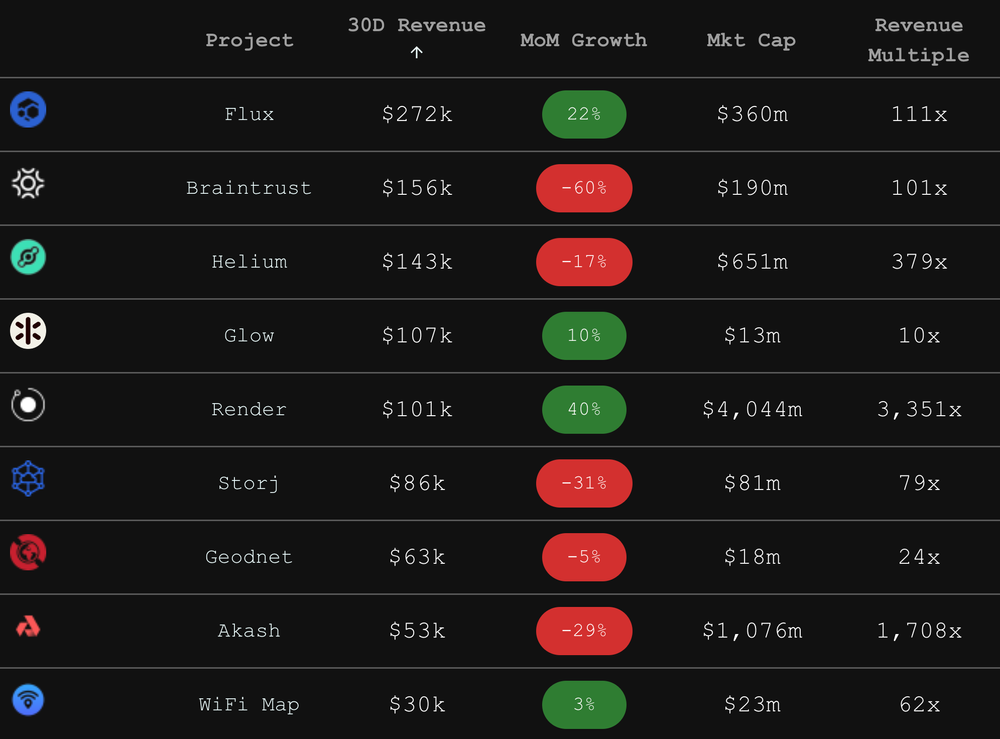Viewport: 1000px width, 739px height.
Task: Sort by the 30D Revenue arrow
Action: click(416, 53)
